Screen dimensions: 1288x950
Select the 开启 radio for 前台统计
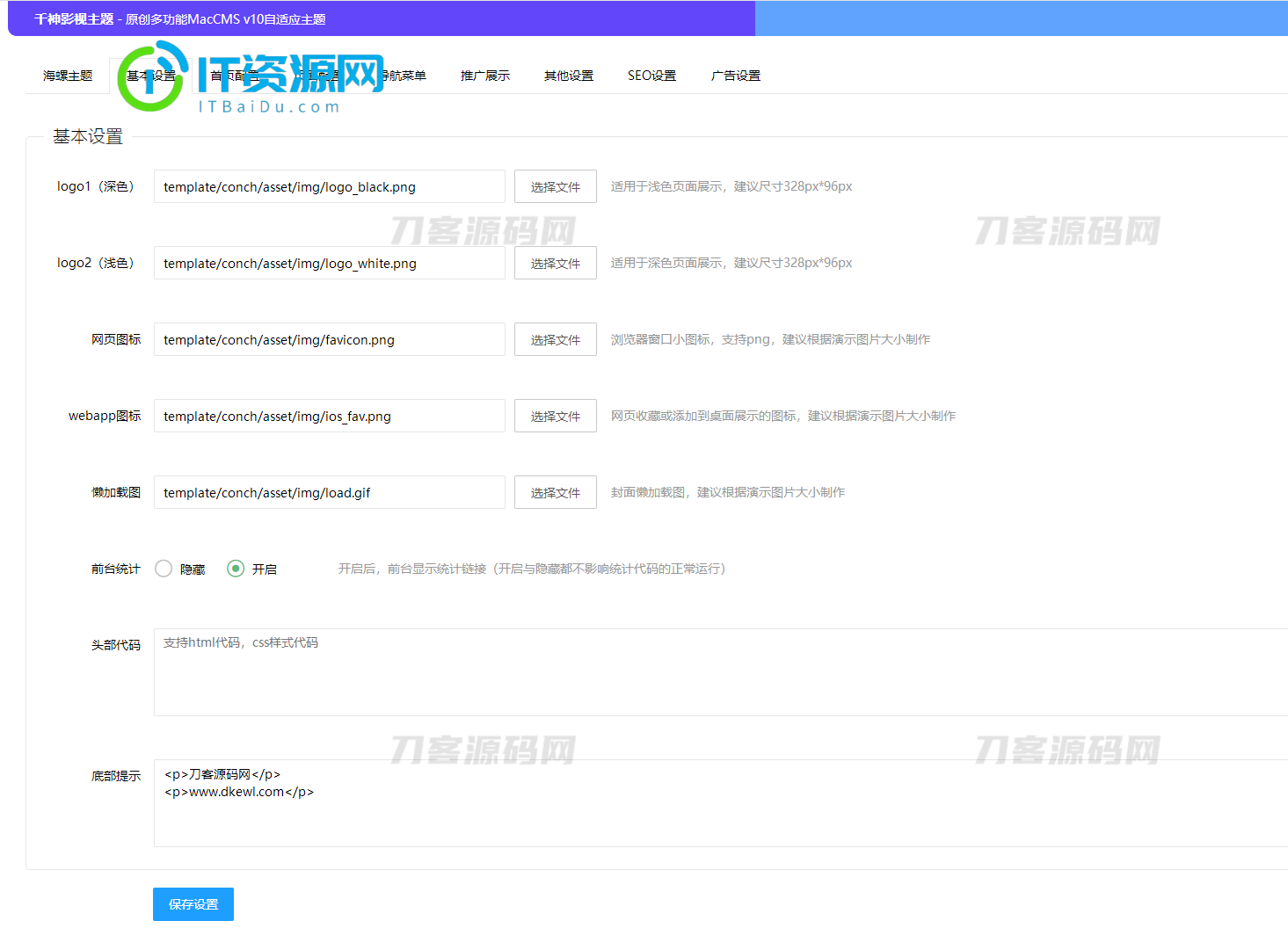coord(236,569)
